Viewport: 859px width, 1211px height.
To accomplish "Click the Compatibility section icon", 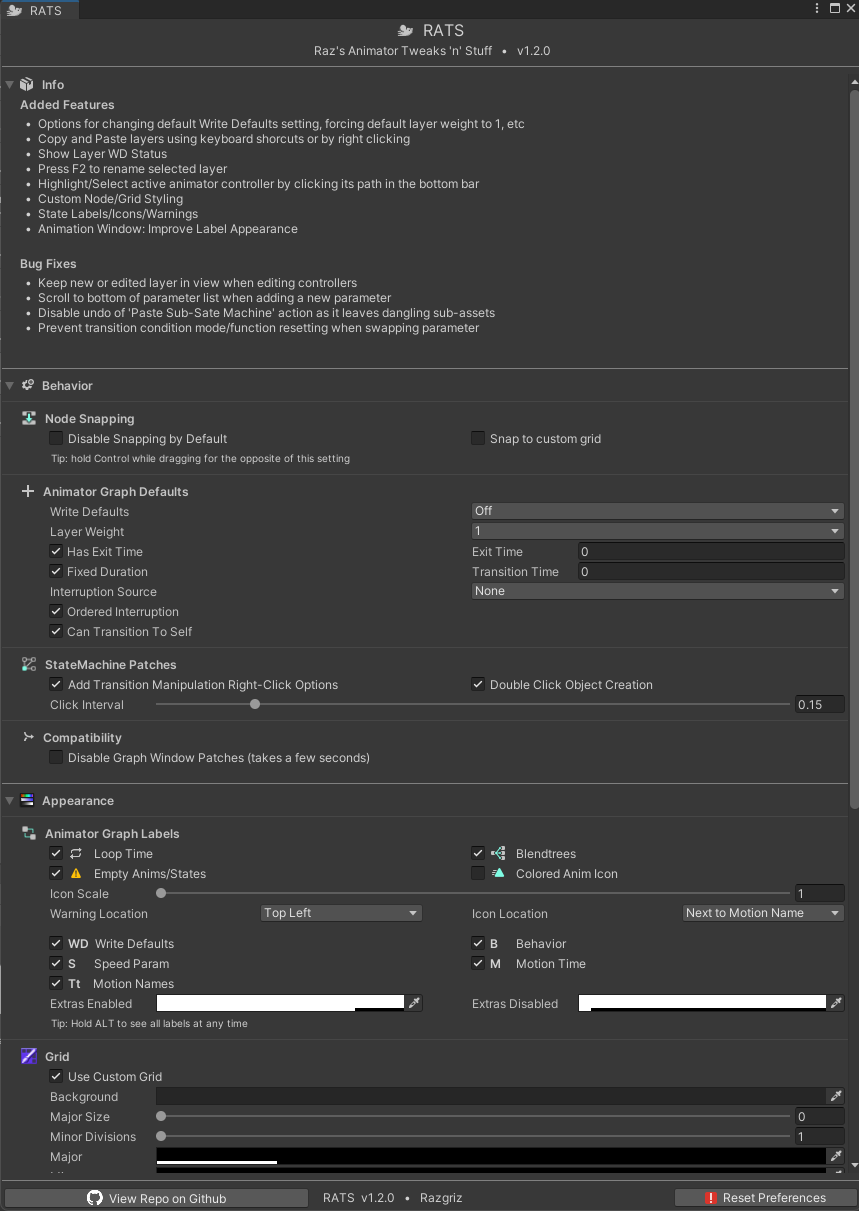I will [x=28, y=737].
